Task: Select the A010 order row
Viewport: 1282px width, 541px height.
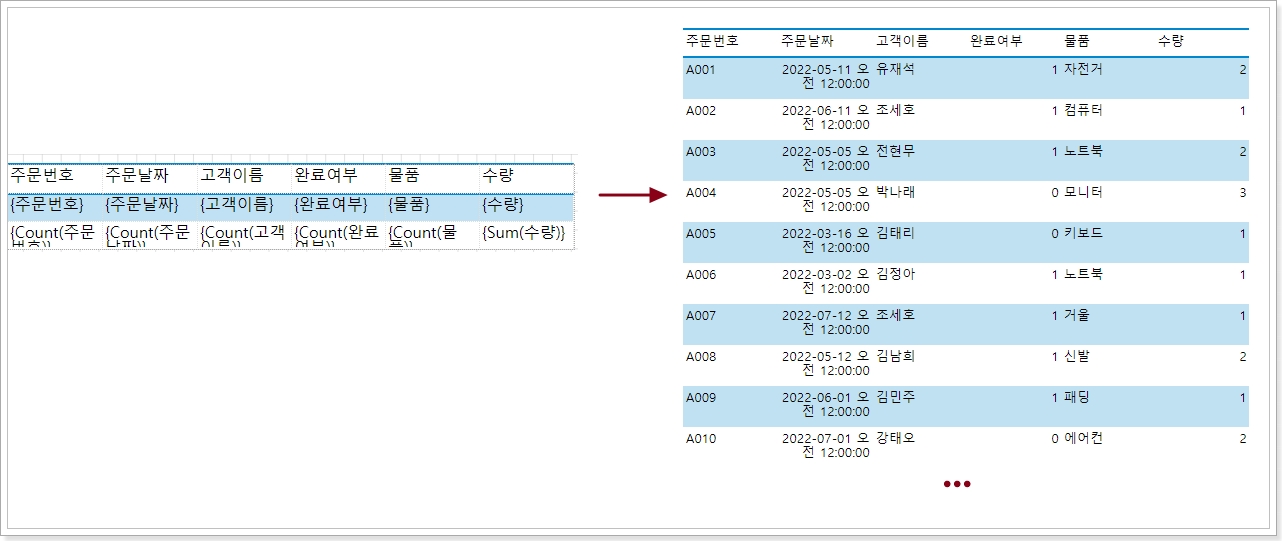Action: coord(701,438)
